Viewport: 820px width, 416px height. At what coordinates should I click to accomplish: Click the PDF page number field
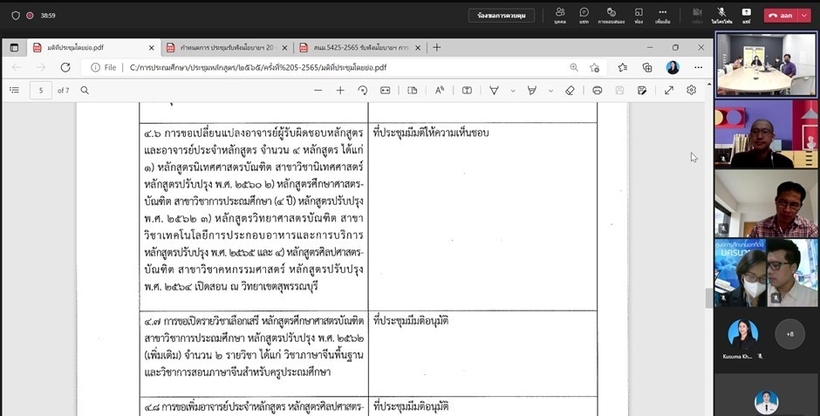click(x=41, y=91)
